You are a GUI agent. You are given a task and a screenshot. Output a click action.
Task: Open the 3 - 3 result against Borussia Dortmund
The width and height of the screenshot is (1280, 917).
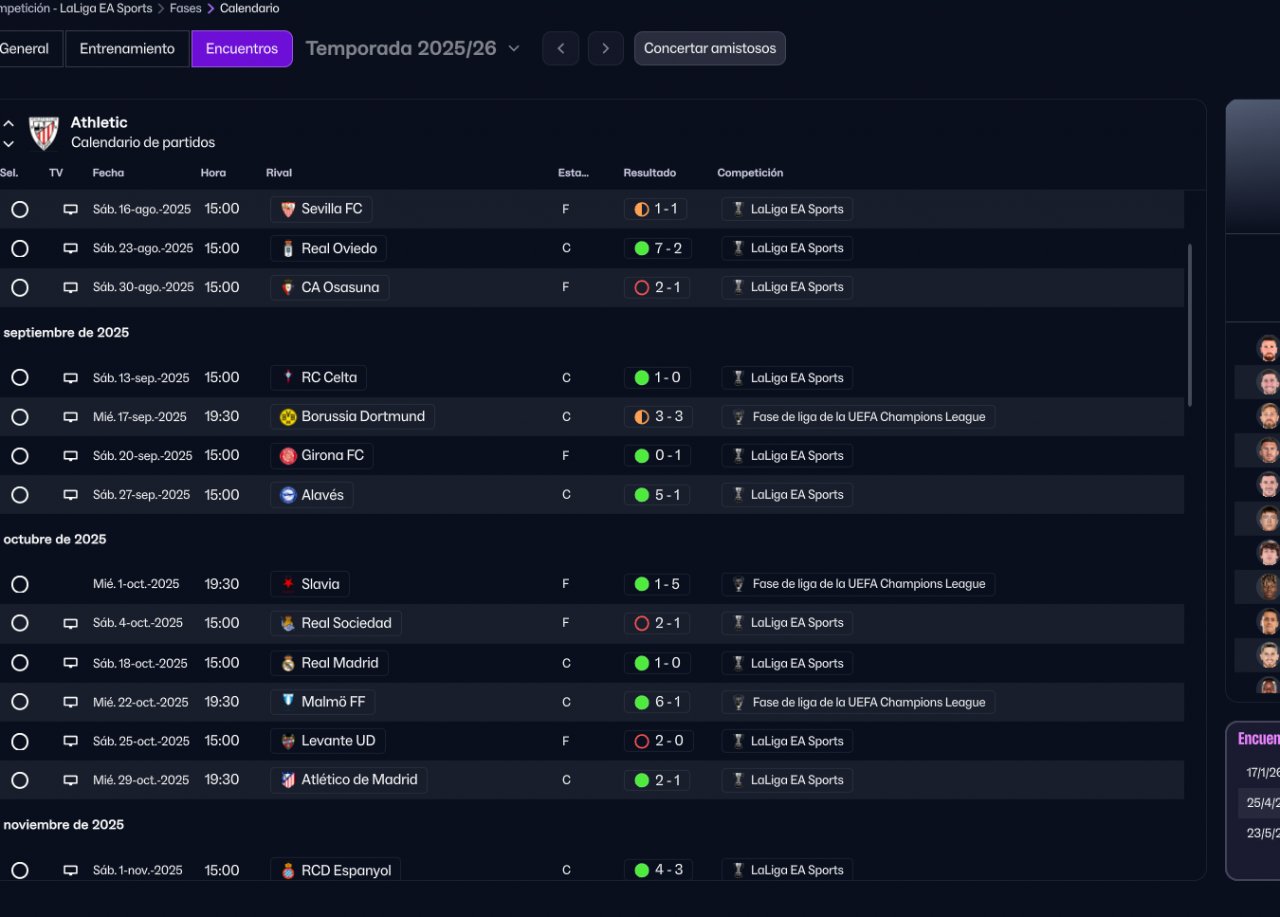coord(657,417)
